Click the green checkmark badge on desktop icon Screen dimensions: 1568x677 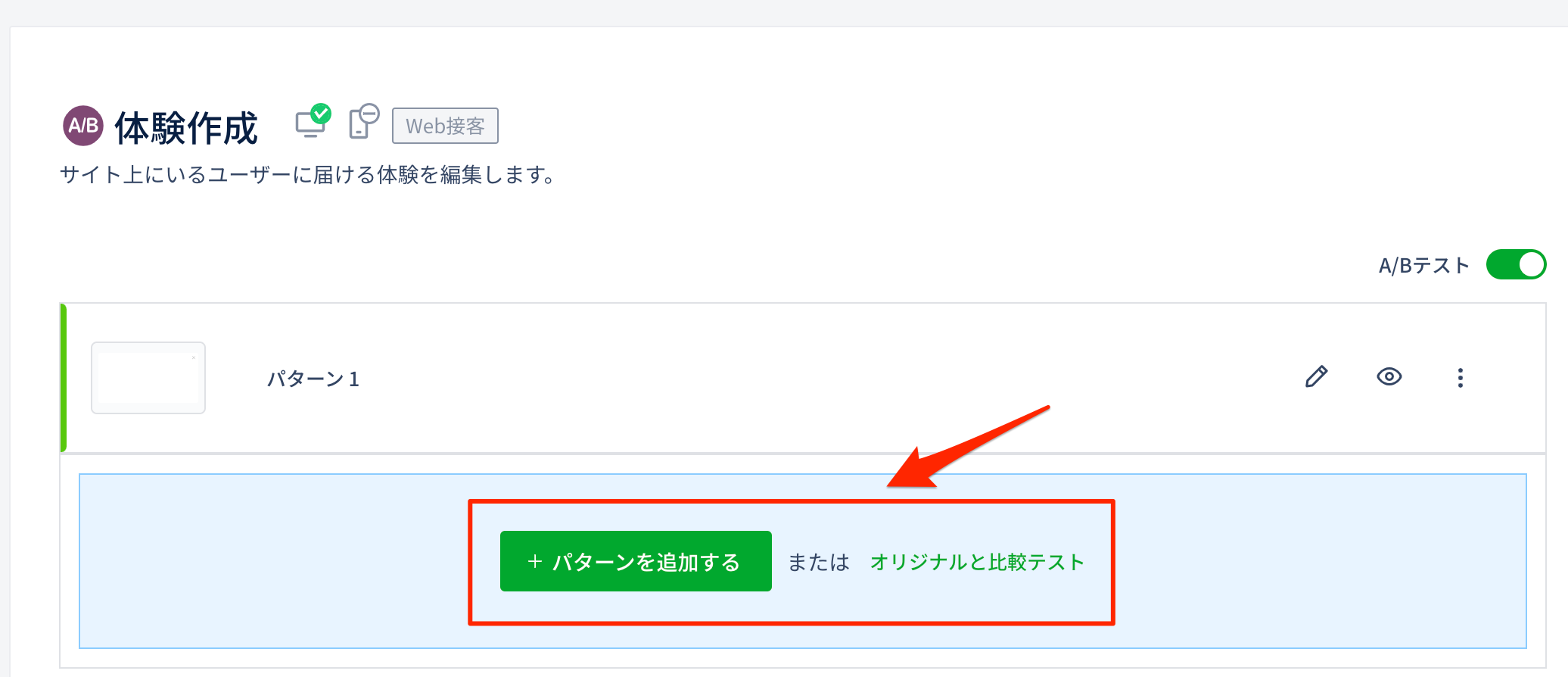point(321,114)
